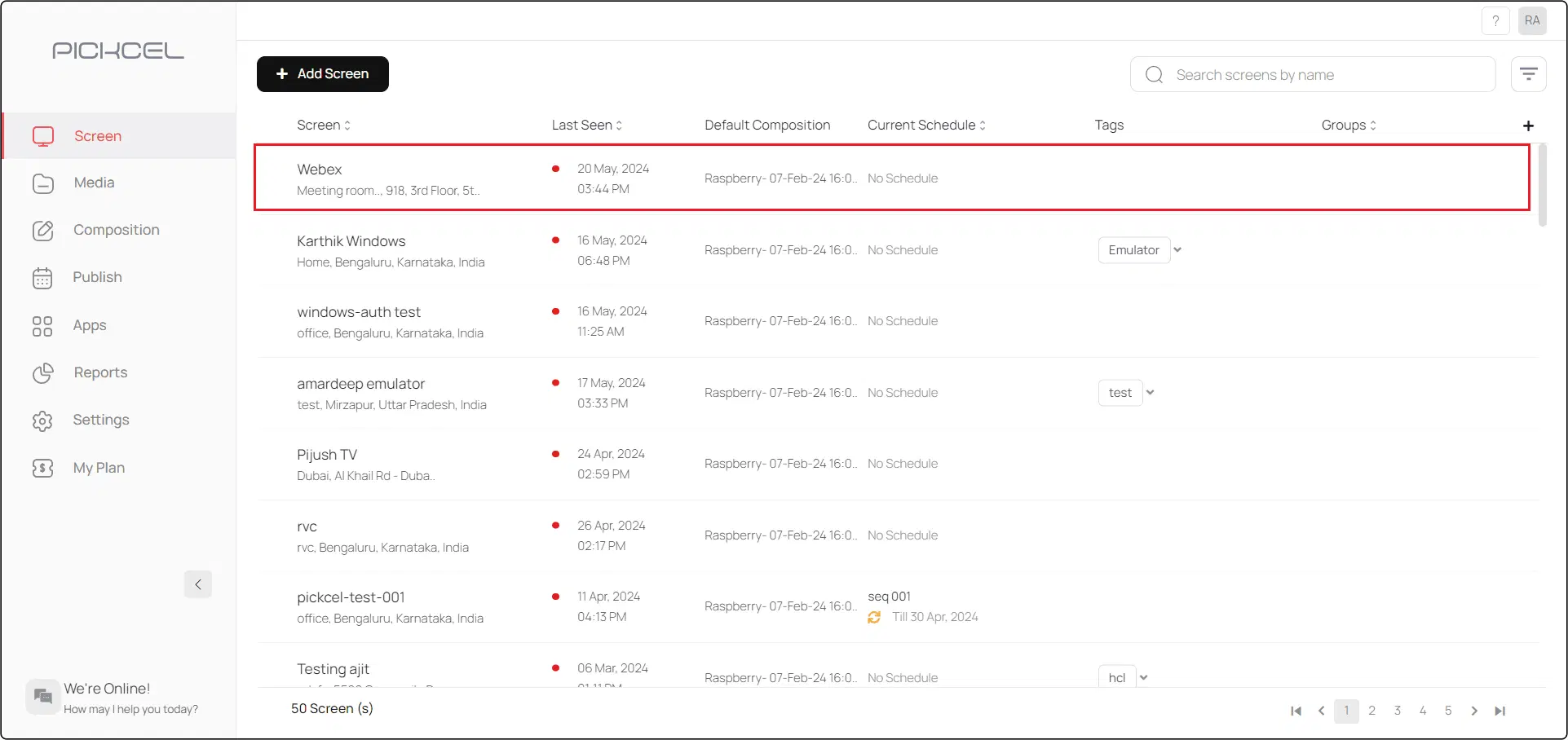Open the Media section from the sidebar
The width and height of the screenshot is (1568, 740).
coord(94,183)
